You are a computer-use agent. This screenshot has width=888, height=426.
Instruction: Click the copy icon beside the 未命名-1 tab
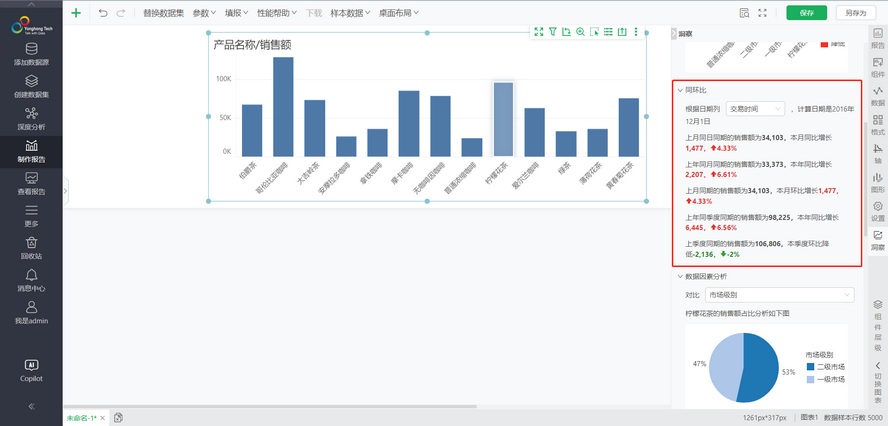118,418
